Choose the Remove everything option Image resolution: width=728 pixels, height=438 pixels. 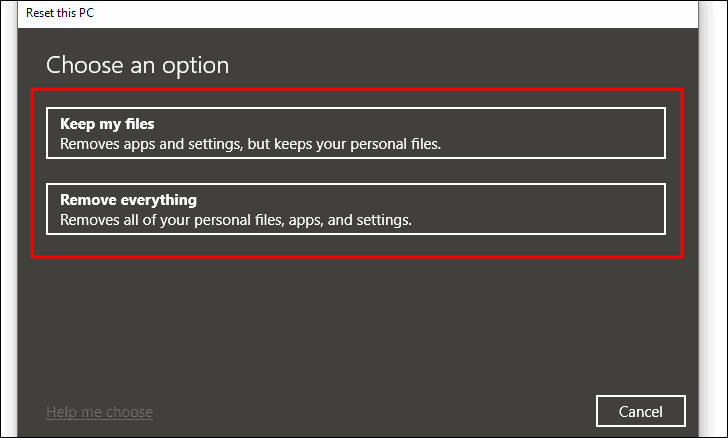356,209
